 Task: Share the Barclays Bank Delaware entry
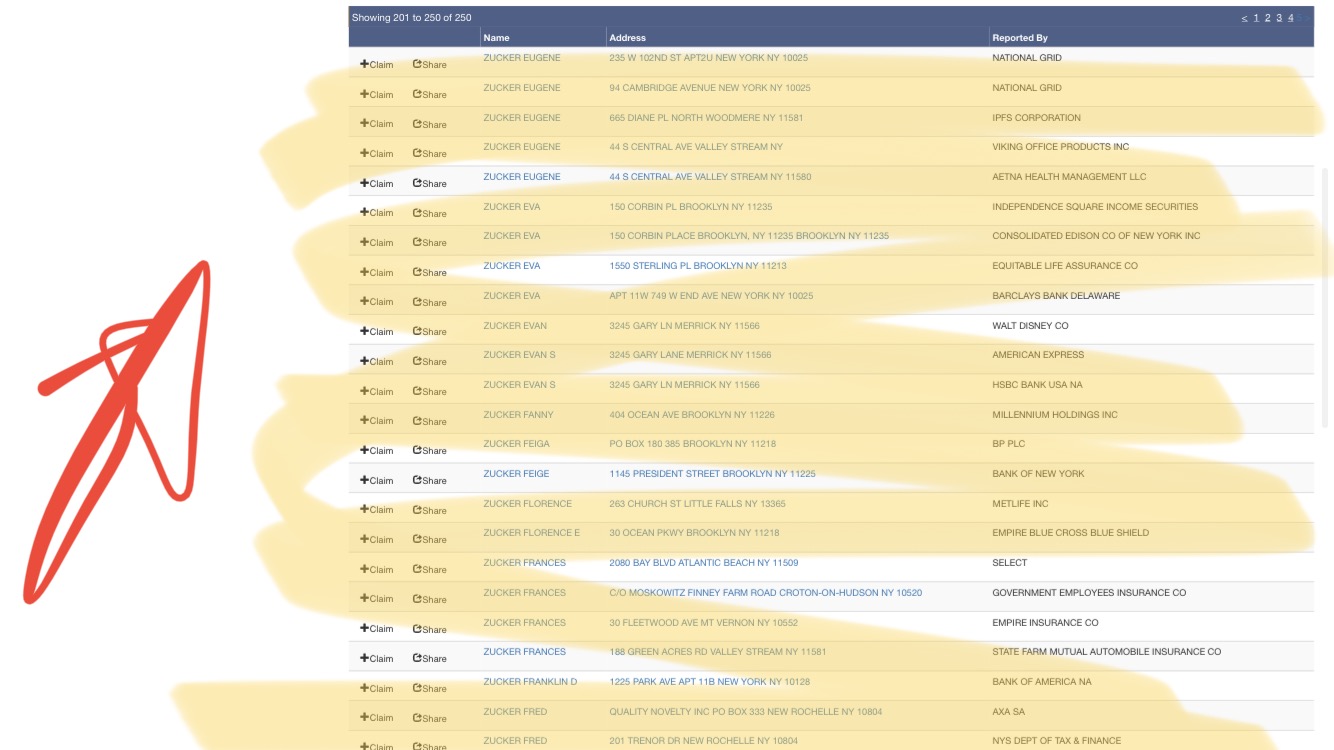(430, 302)
